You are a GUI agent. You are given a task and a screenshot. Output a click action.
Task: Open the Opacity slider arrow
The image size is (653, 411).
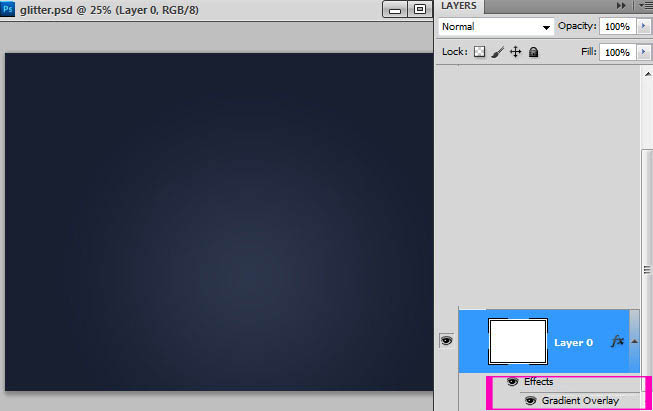tap(643, 26)
